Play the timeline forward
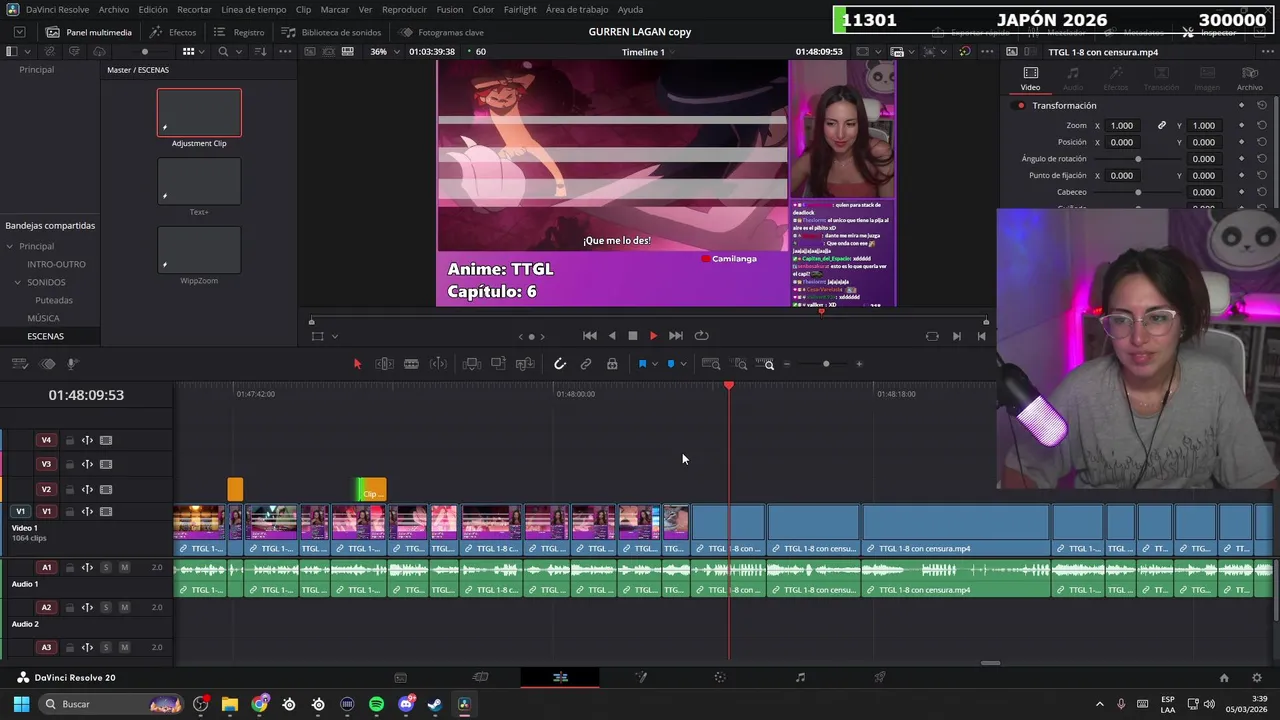Screen dimensions: 1280x720 click(x=653, y=336)
